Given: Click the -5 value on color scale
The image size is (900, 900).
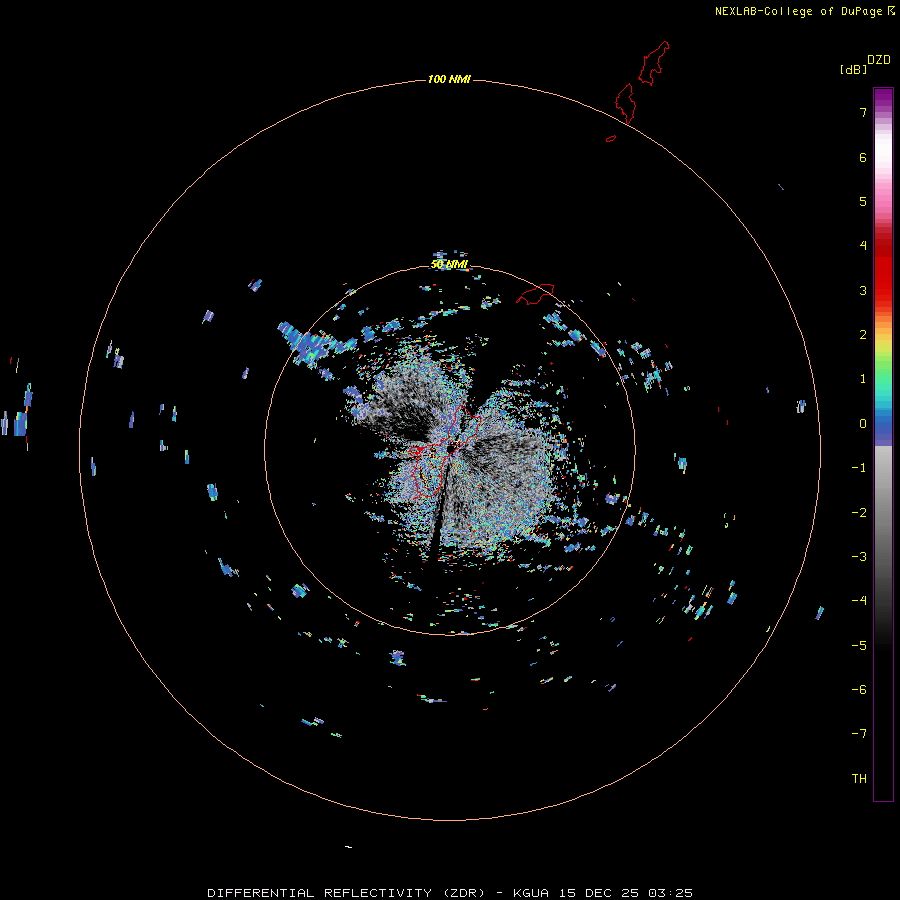Looking at the screenshot, I should (859, 646).
